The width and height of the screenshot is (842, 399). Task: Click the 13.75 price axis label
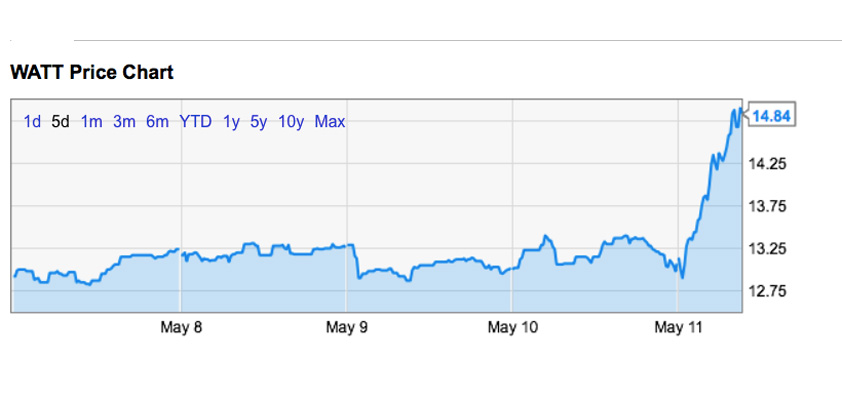click(x=767, y=206)
